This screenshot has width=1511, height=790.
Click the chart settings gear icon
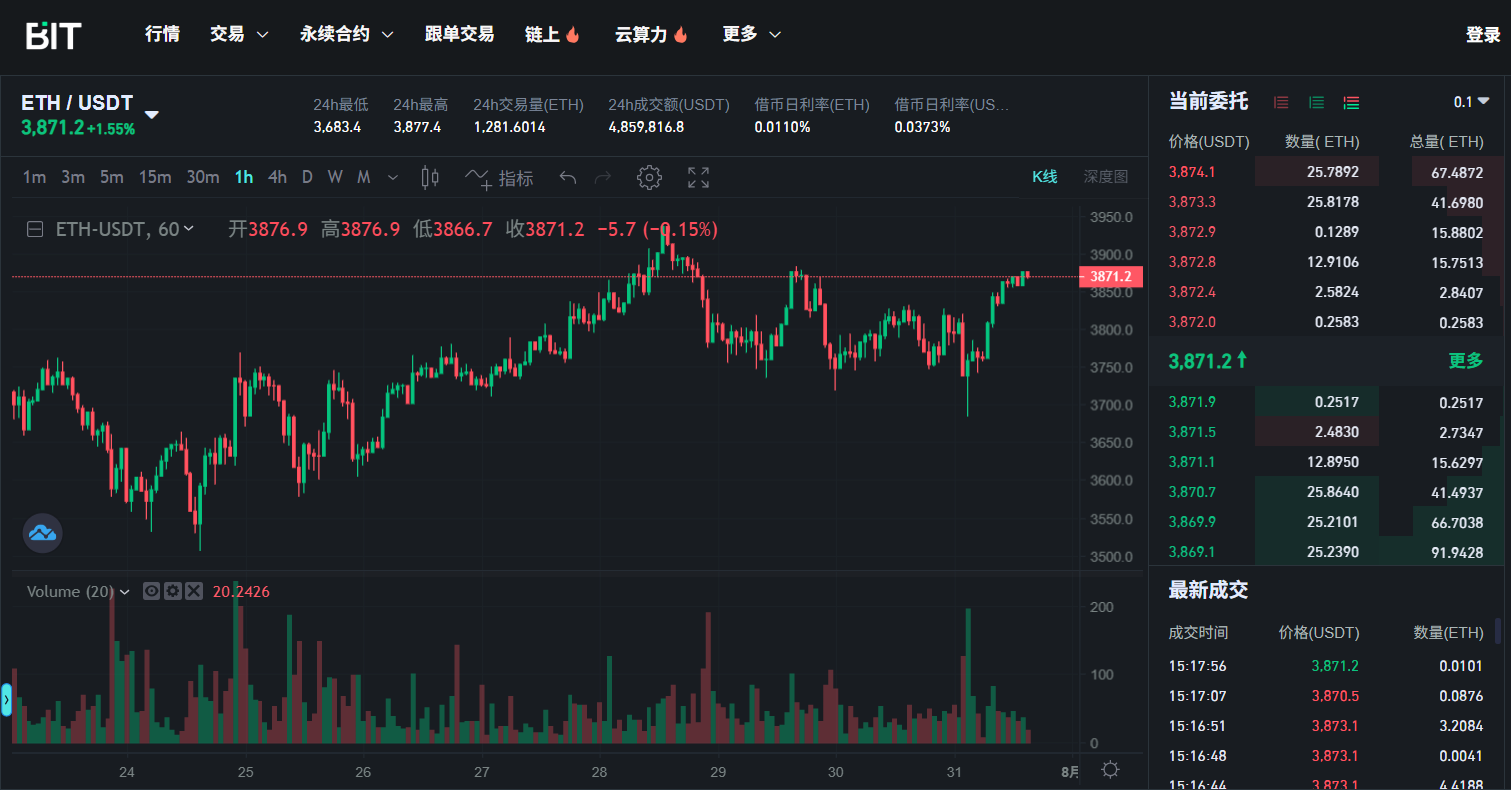click(649, 178)
